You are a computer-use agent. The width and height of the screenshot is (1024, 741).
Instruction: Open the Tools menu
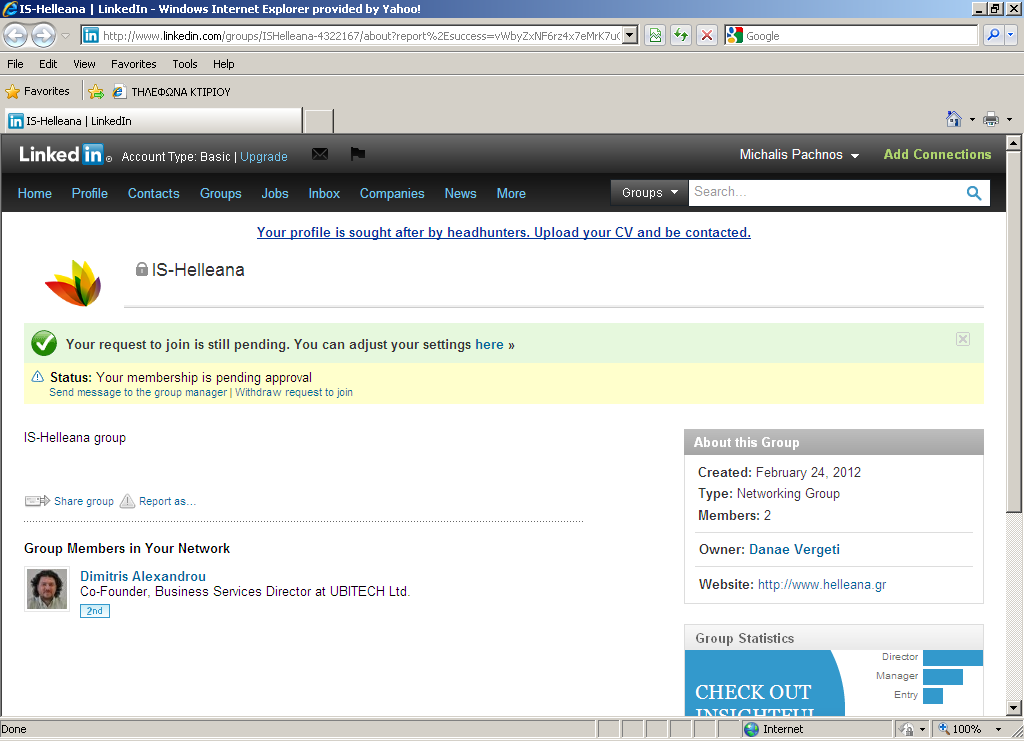tap(185, 64)
